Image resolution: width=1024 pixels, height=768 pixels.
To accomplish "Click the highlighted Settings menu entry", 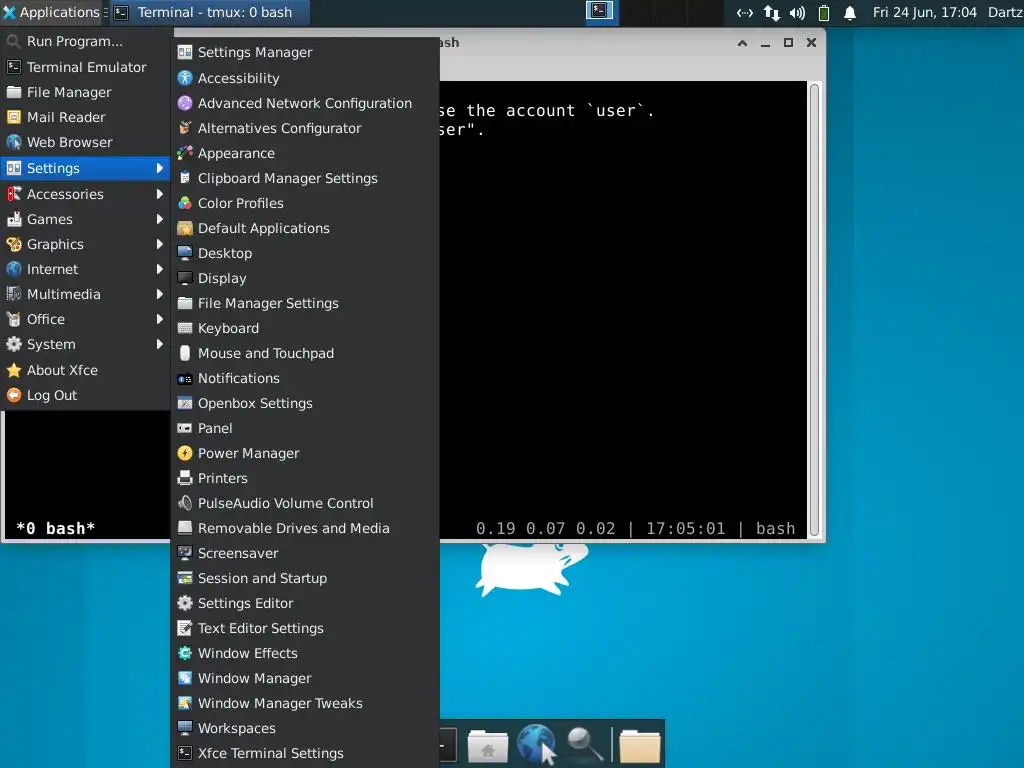I will point(85,168).
